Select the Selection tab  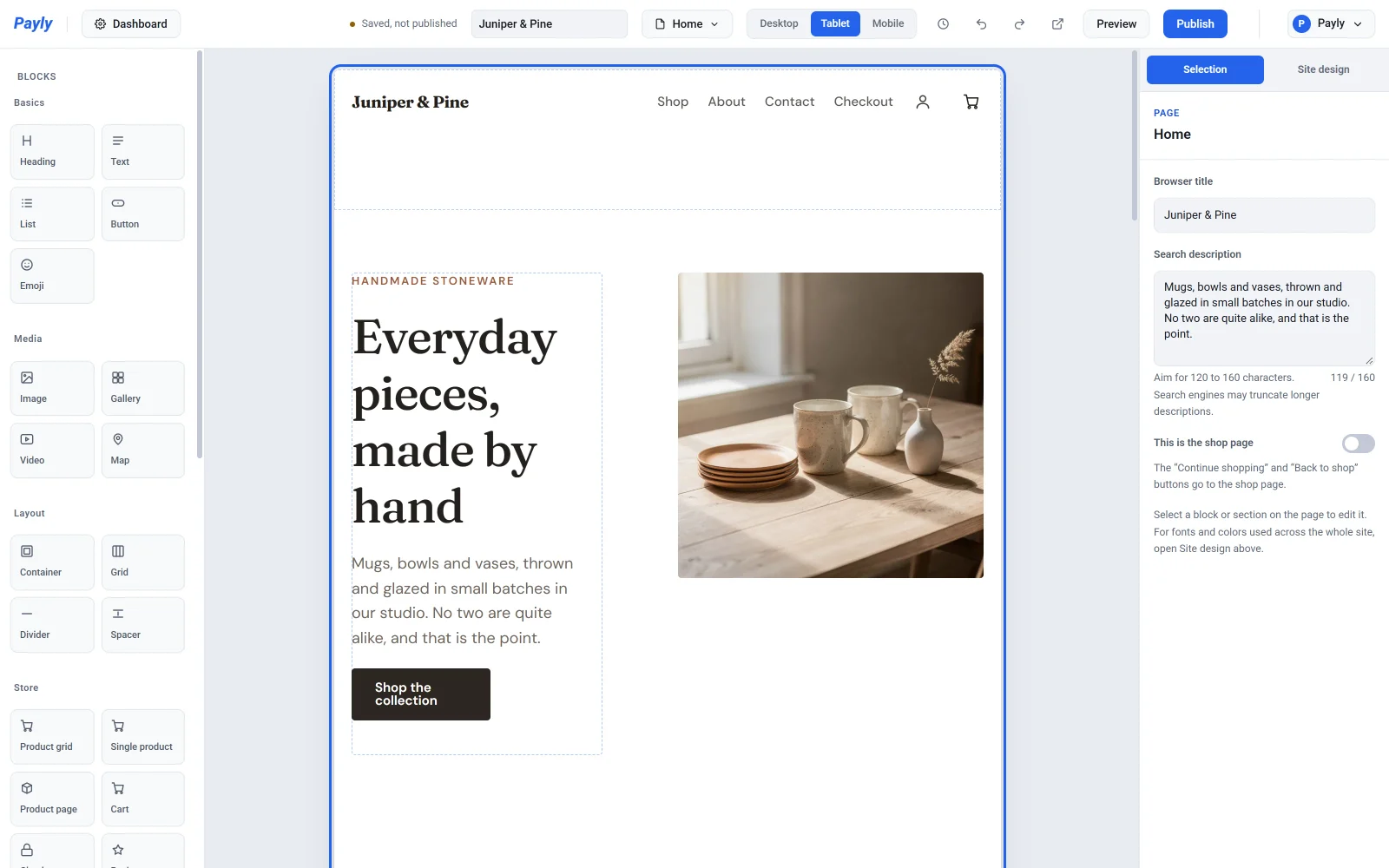tap(1205, 69)
